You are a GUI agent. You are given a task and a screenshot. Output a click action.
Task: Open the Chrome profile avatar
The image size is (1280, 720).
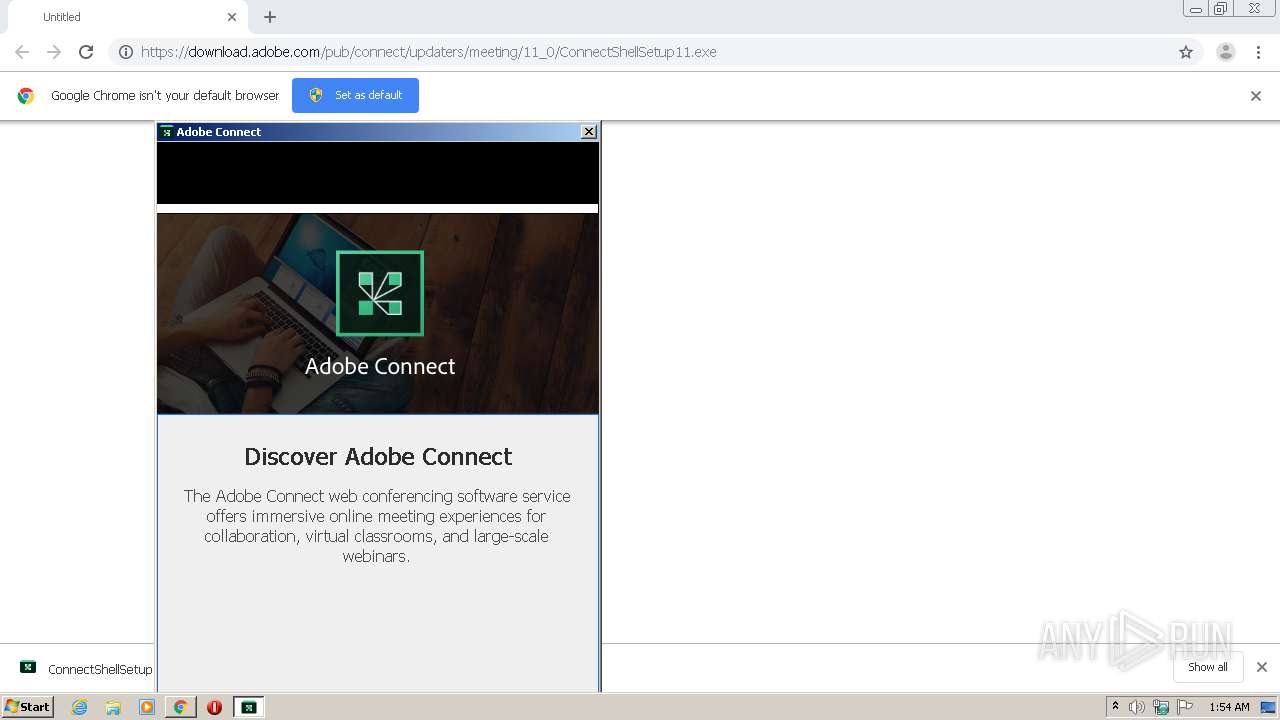(1226, 52)
